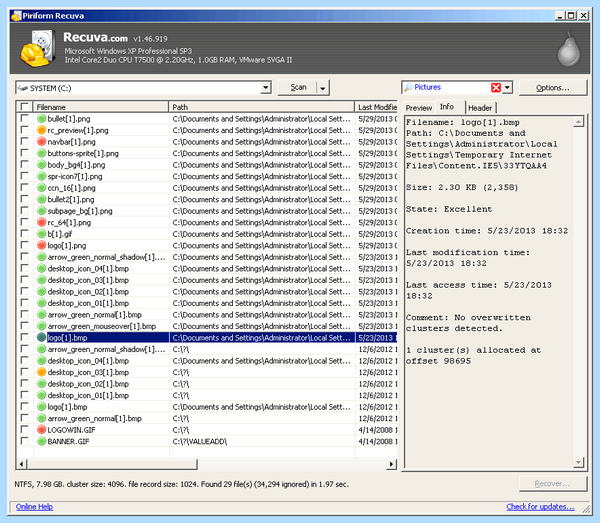Click the red state icon beside navbar[1].png
This screenshot has width=600, height=523.
(41, 142)
